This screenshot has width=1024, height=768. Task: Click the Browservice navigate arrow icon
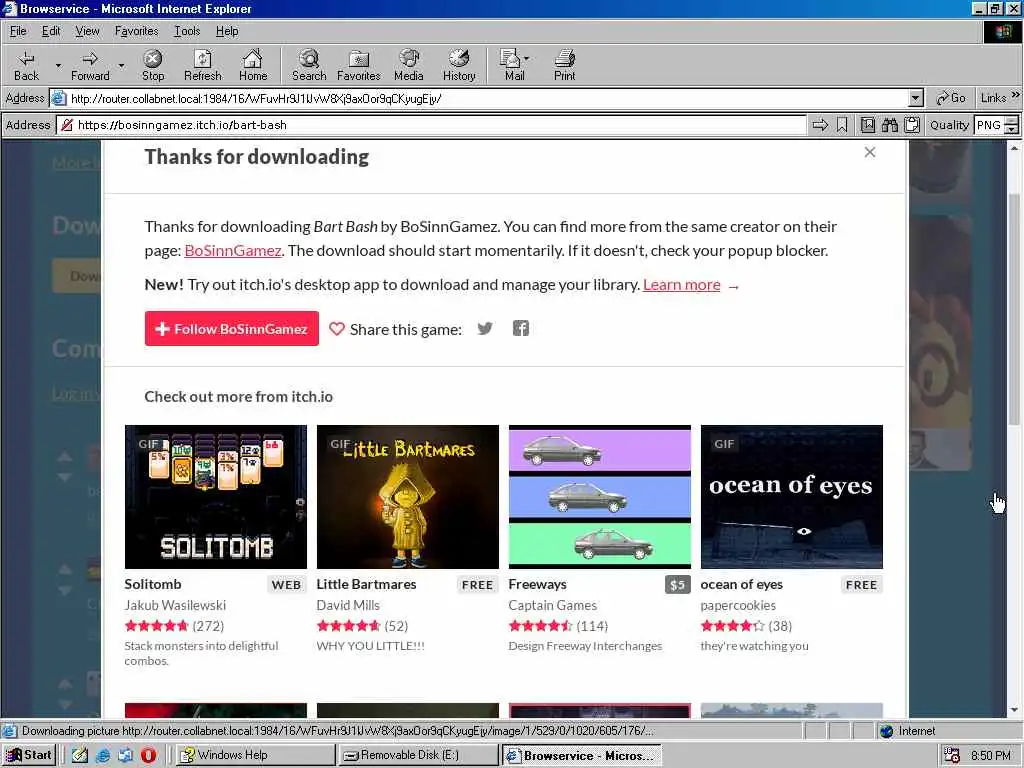pos(820,125)
